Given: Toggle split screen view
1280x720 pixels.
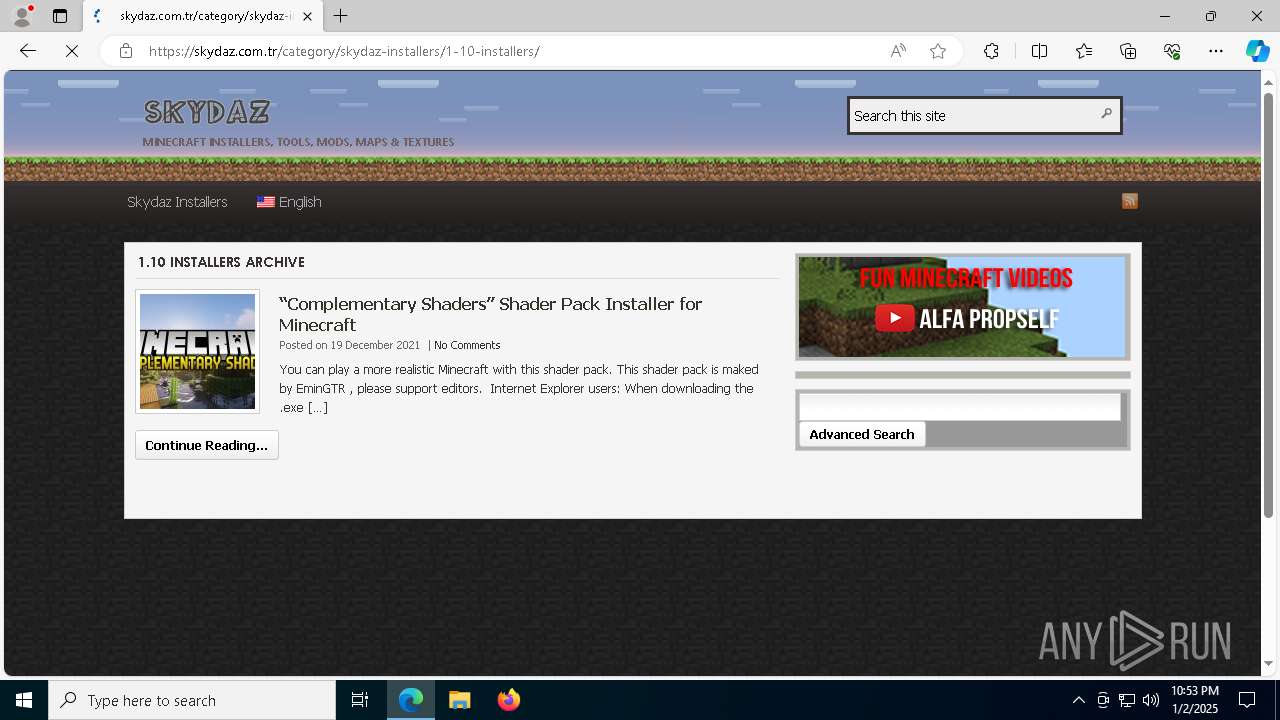Looking at the screenshot, I should click(x=1039, y=51).
